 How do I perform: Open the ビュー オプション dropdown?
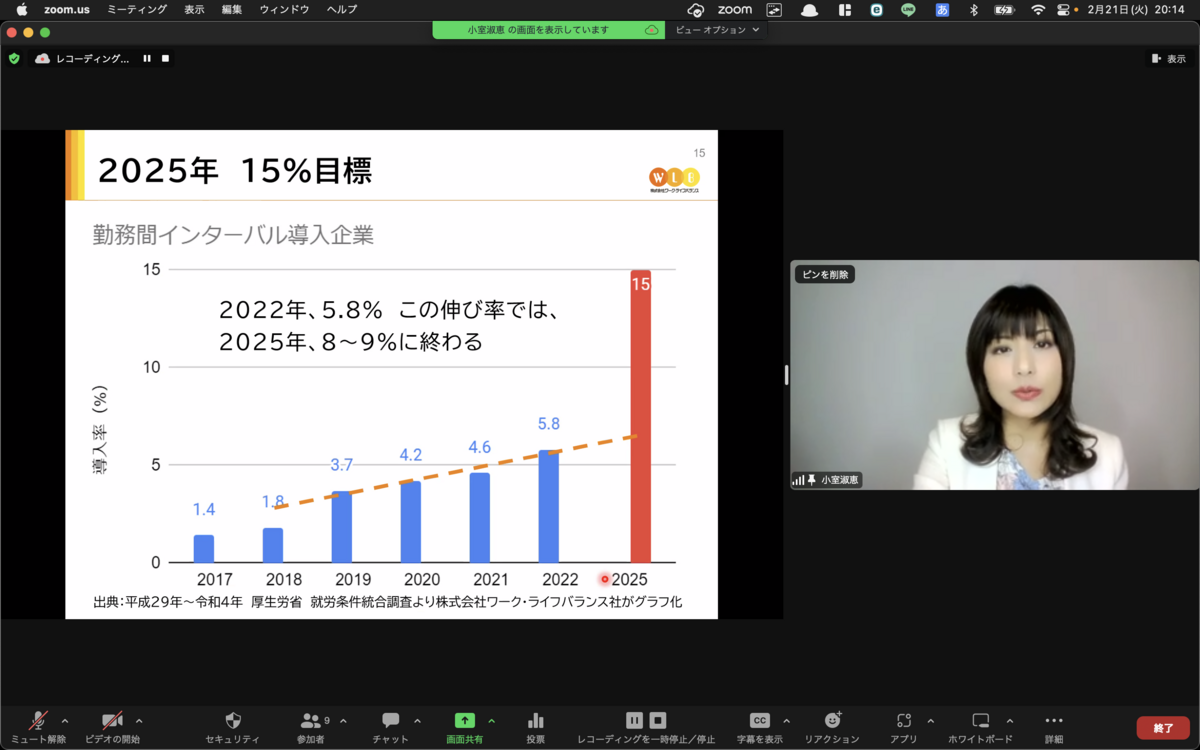pyautogui.click(x=717, y=30)
